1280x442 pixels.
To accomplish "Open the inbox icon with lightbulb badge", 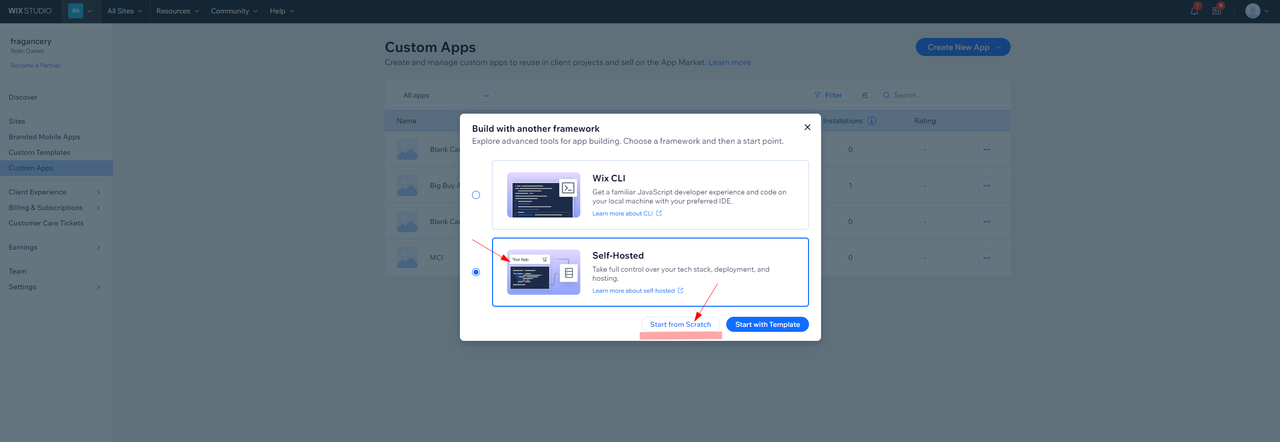I will [x=1217, y=11].
